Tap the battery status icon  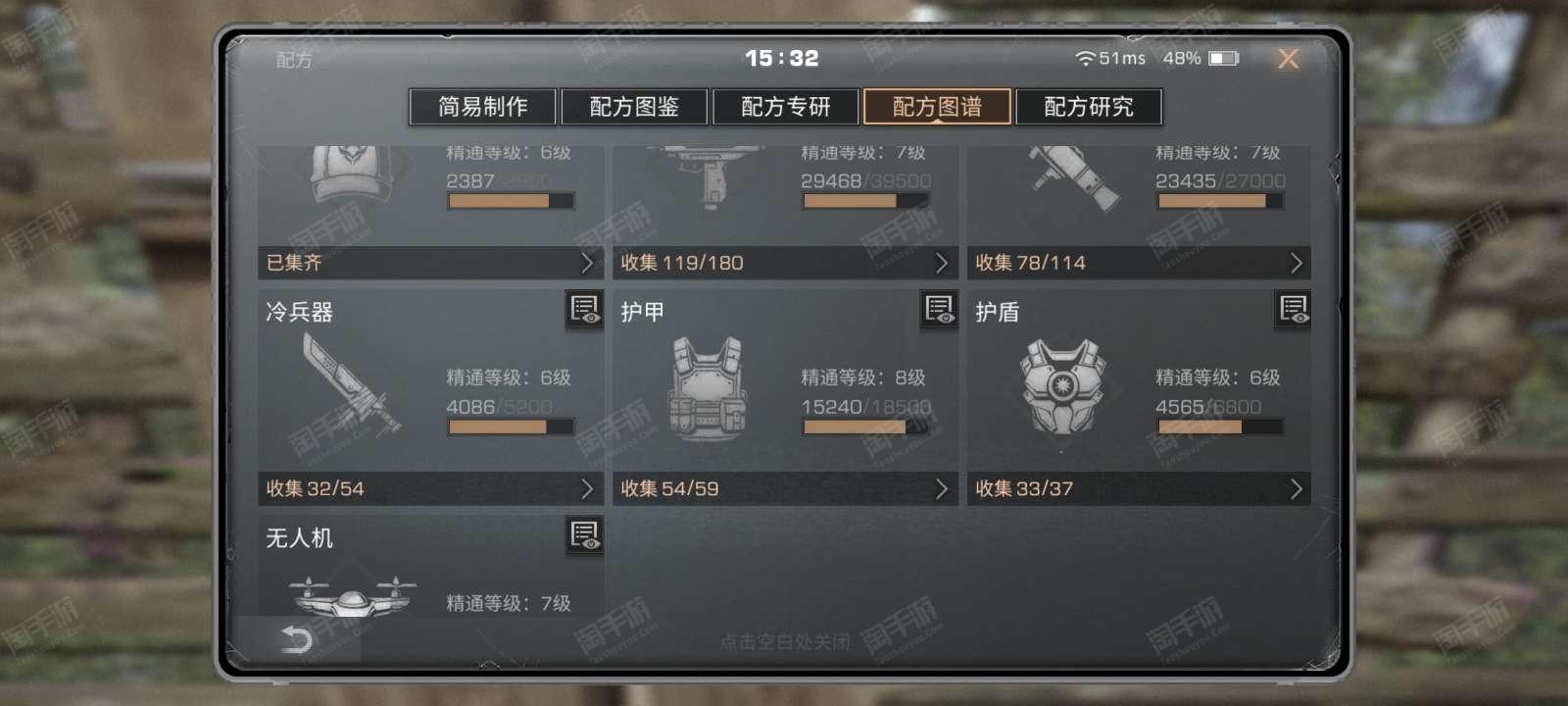[x=1224, y=59]
